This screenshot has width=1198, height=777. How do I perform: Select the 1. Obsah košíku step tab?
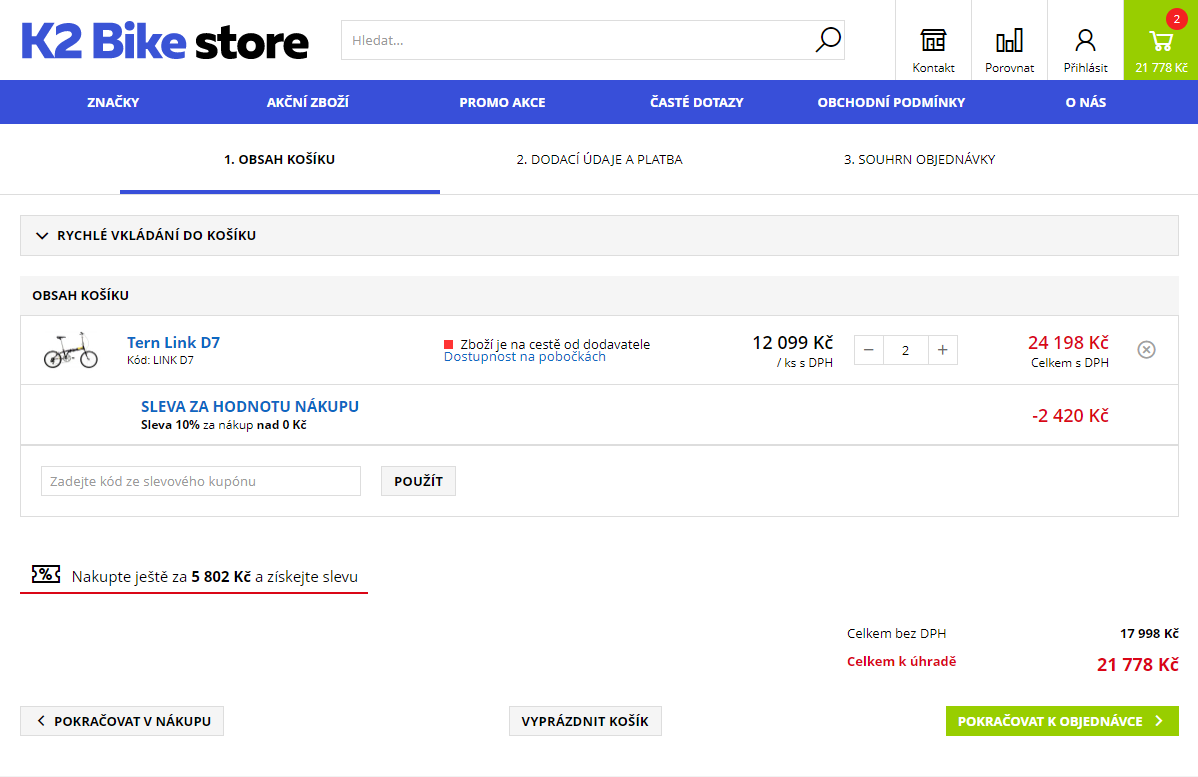280,160
